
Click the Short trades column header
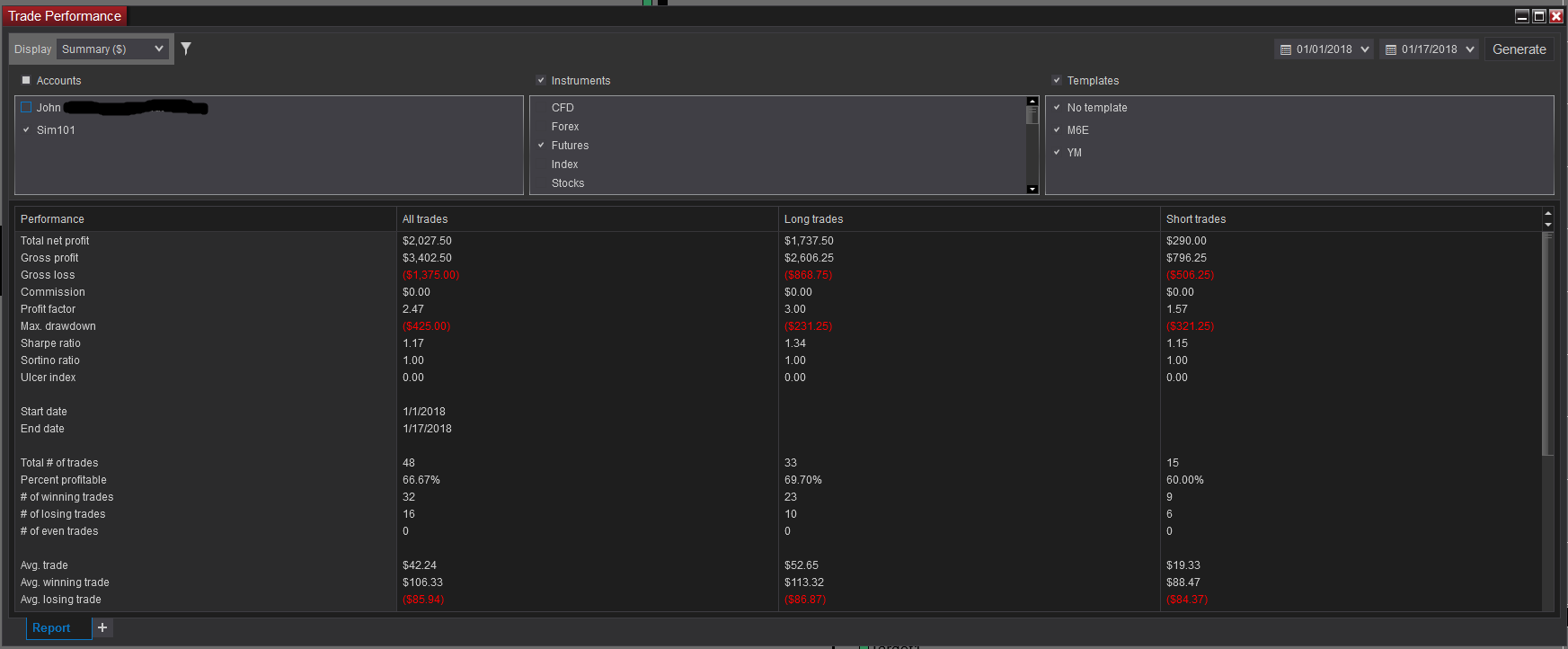point(1351,219)
